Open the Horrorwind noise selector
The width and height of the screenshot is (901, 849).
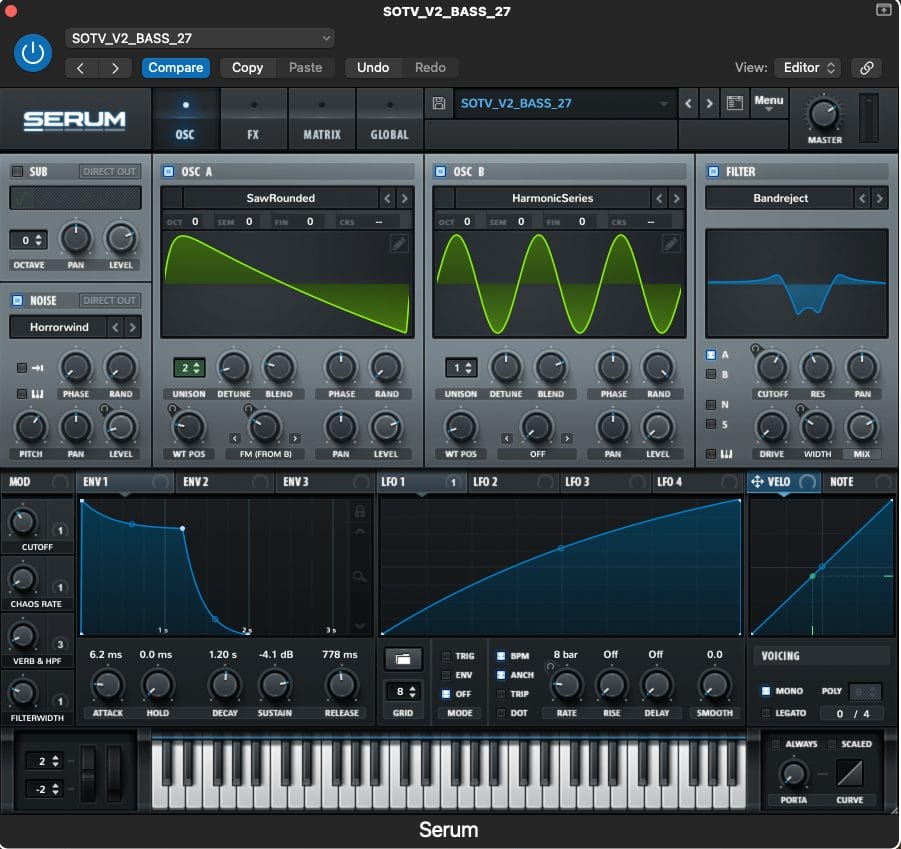59,327
